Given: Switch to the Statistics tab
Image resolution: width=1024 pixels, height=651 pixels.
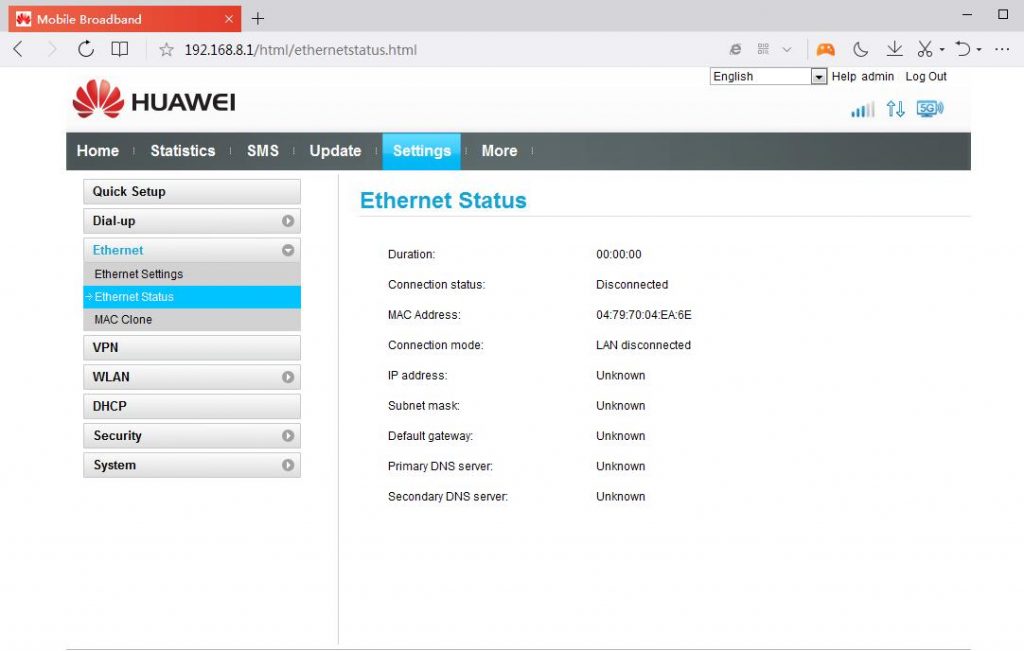Looking at the screenshot, I should pyautogui.click(x=182, y=151).
